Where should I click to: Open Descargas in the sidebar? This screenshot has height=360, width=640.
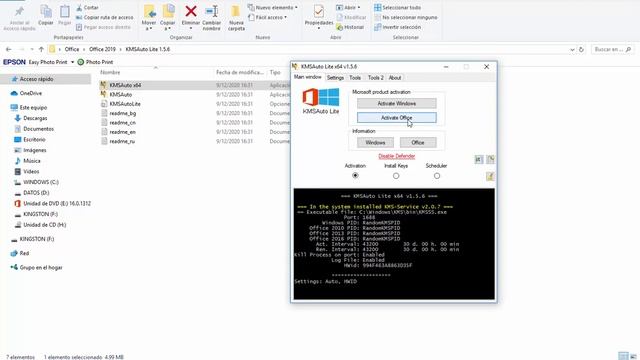click(x=35, y=118)
